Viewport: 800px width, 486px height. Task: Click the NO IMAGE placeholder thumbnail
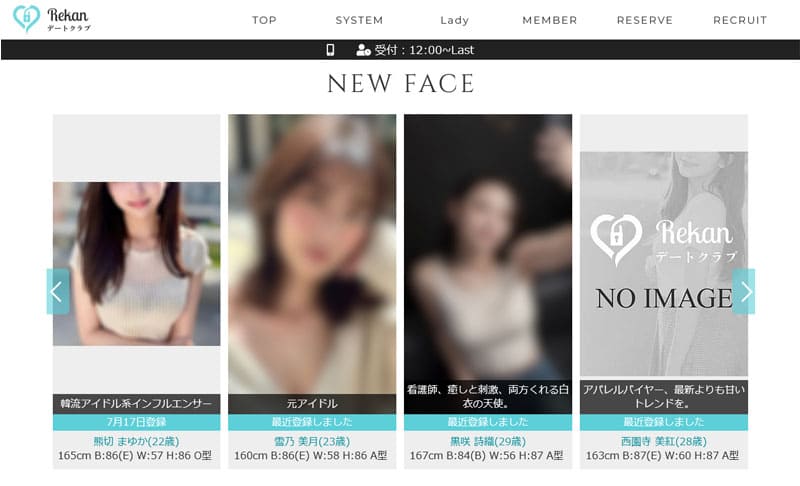[664, 263]
